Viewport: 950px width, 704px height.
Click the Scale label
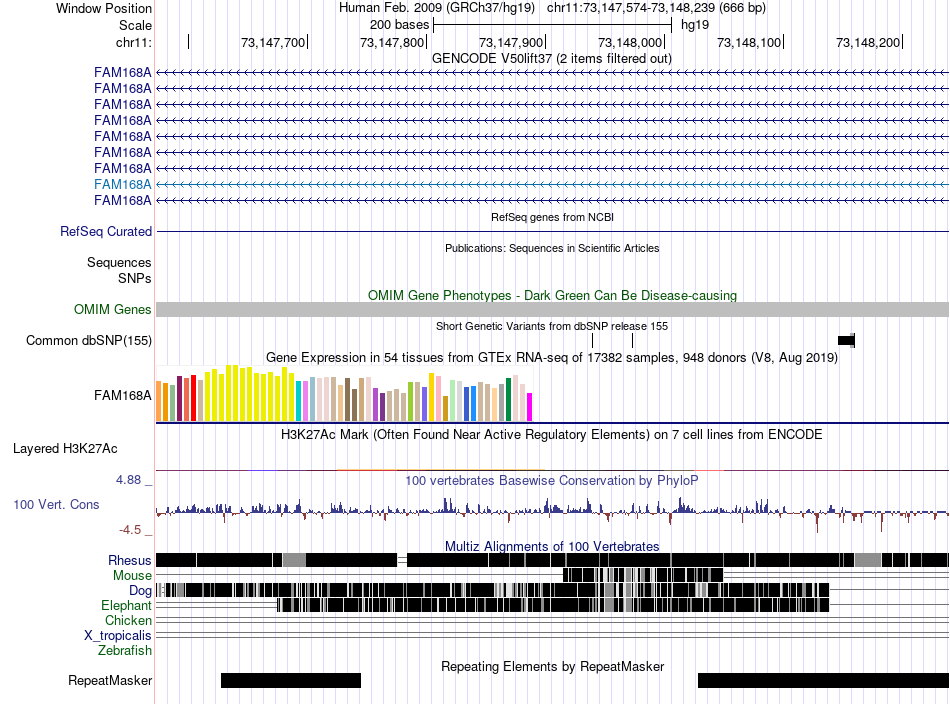click(135, 25)
